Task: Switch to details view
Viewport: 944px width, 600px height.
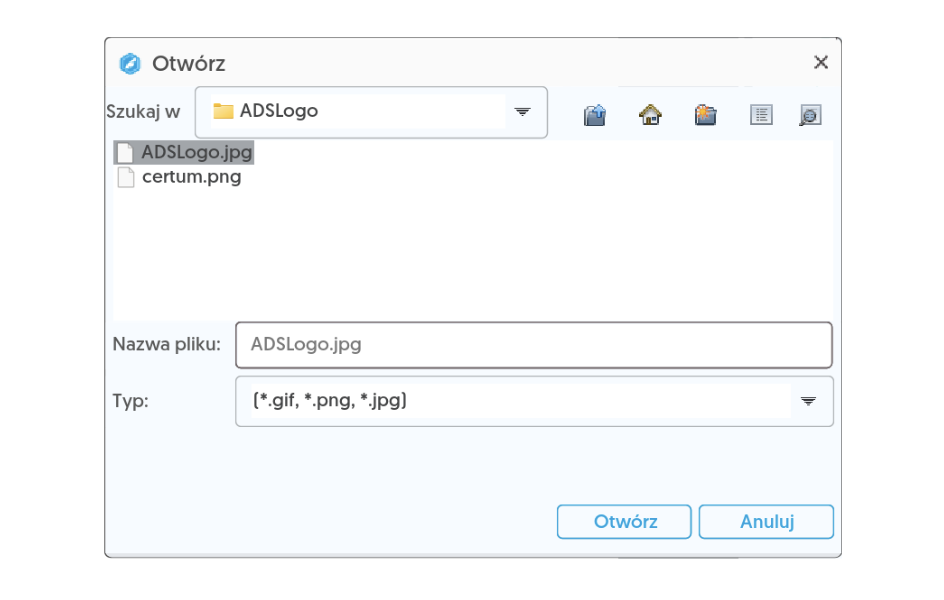Action: pos(809,115)
